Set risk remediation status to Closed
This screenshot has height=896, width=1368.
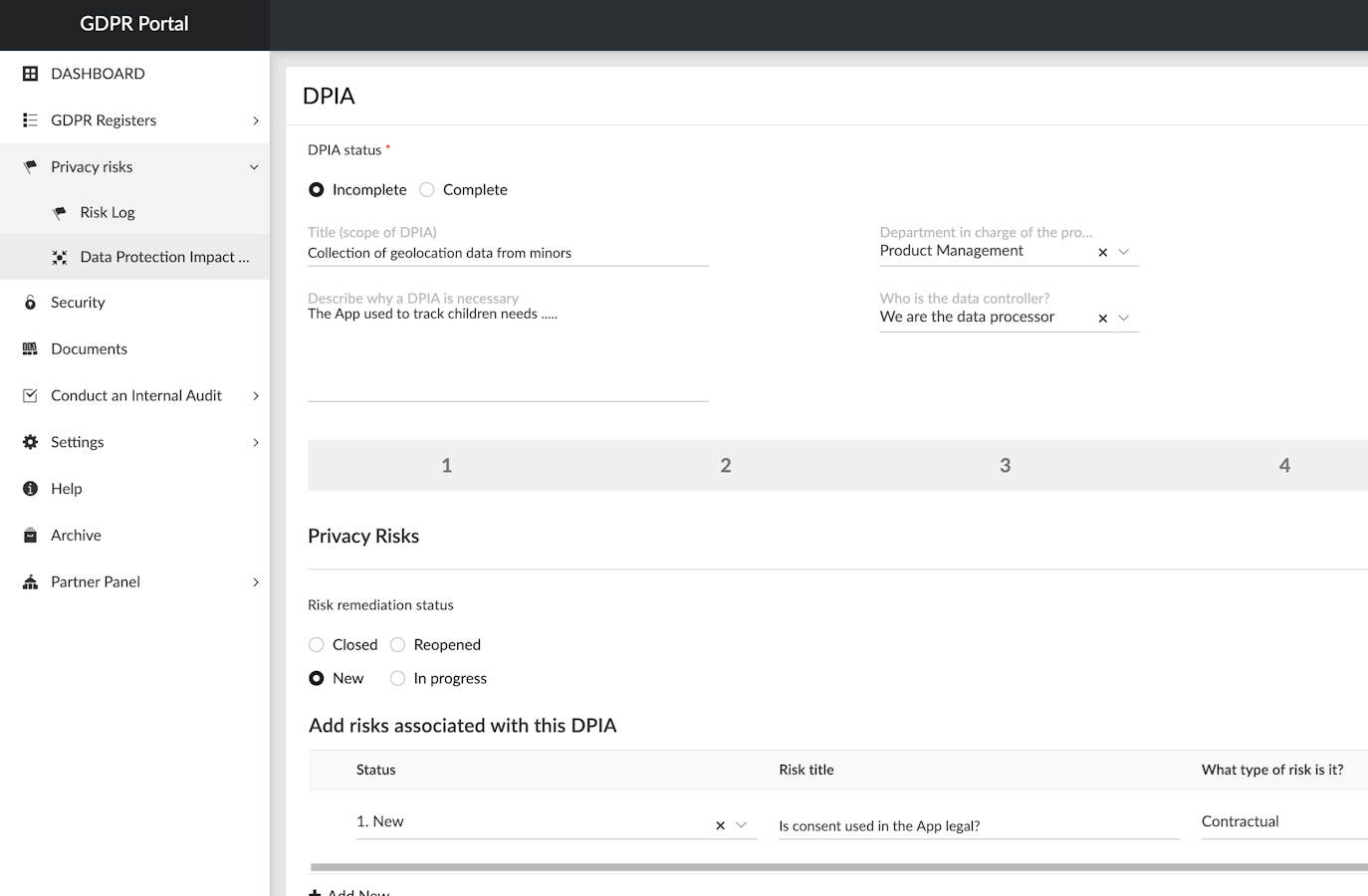point(317,645)
